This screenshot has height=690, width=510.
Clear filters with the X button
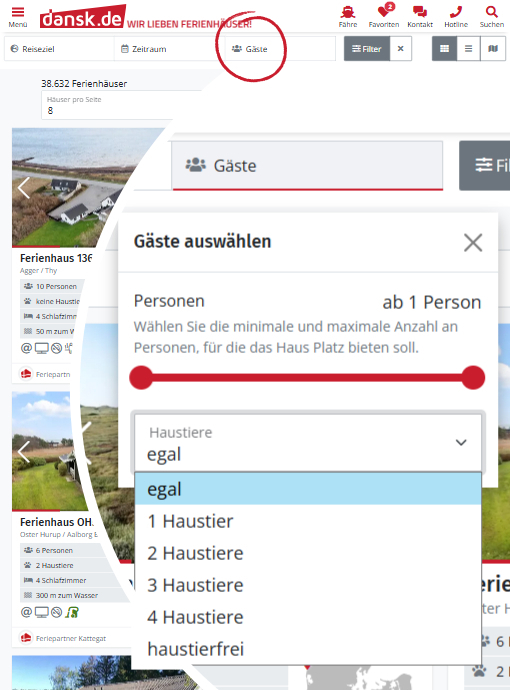[x=400, y=49]
